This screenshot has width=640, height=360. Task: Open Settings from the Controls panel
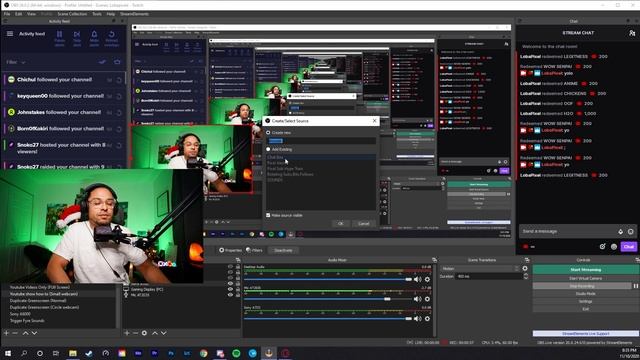coord(586,302)
